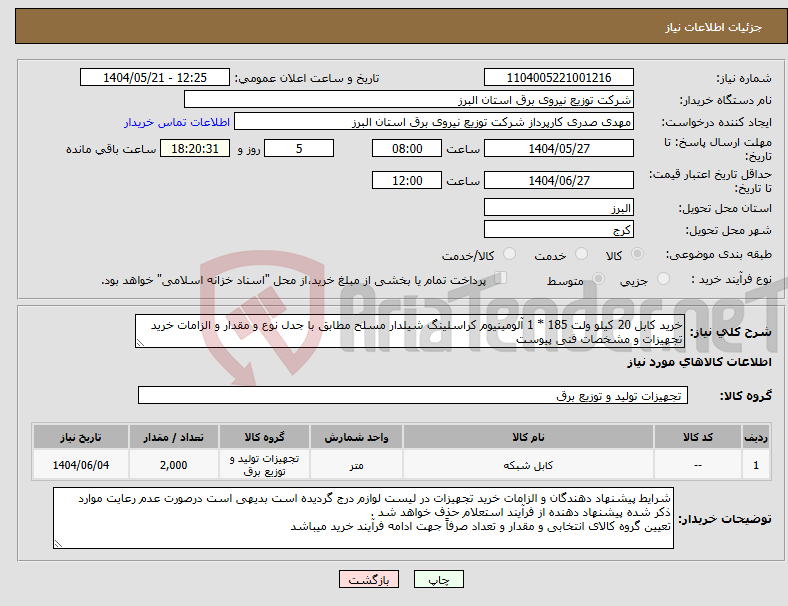
Task: Click the request creator name field
Action: (434, 122)
